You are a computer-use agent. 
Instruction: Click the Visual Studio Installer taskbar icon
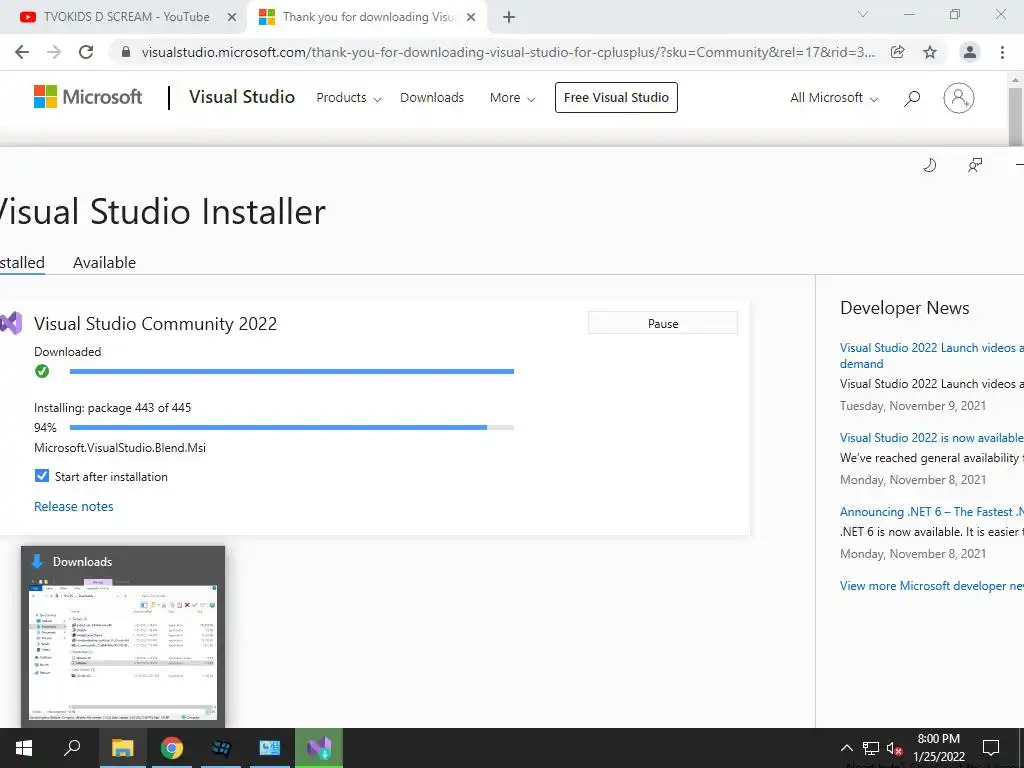click(x=319, y=748)
